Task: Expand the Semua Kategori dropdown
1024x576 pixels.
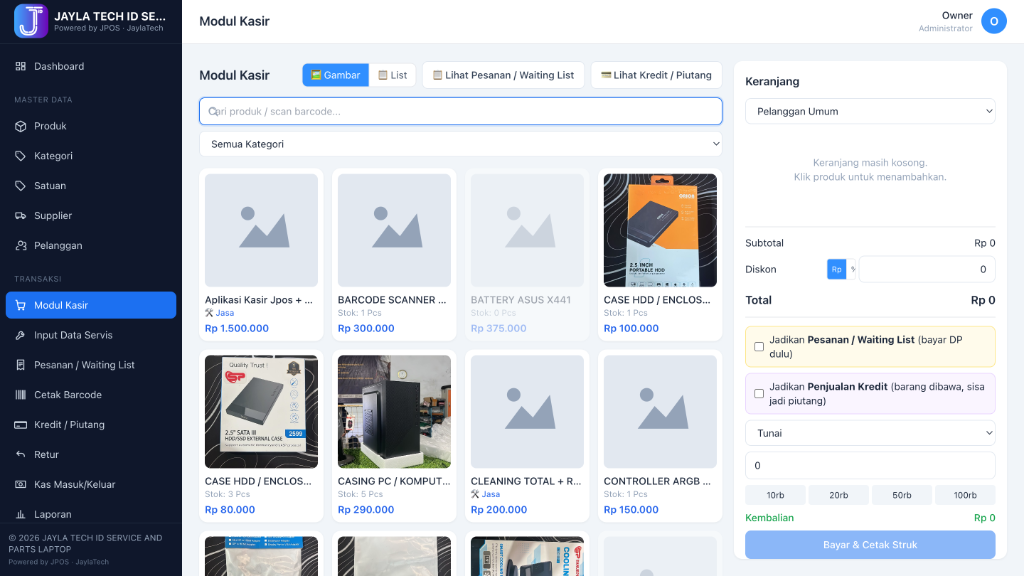Action: pos(460,144)
